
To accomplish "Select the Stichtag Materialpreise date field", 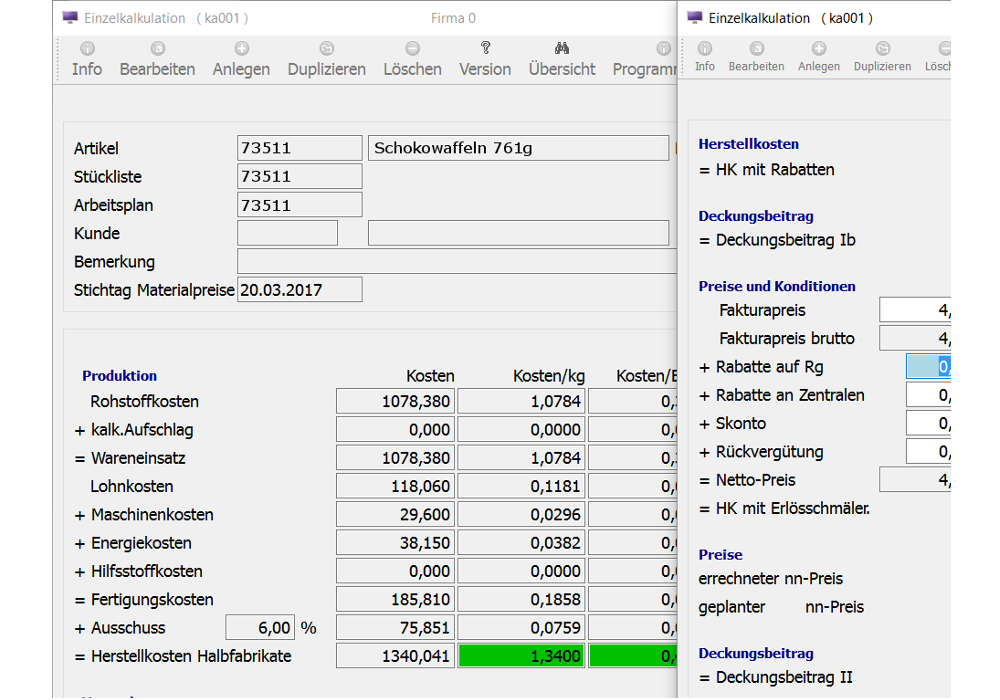I will click(300, 290).
